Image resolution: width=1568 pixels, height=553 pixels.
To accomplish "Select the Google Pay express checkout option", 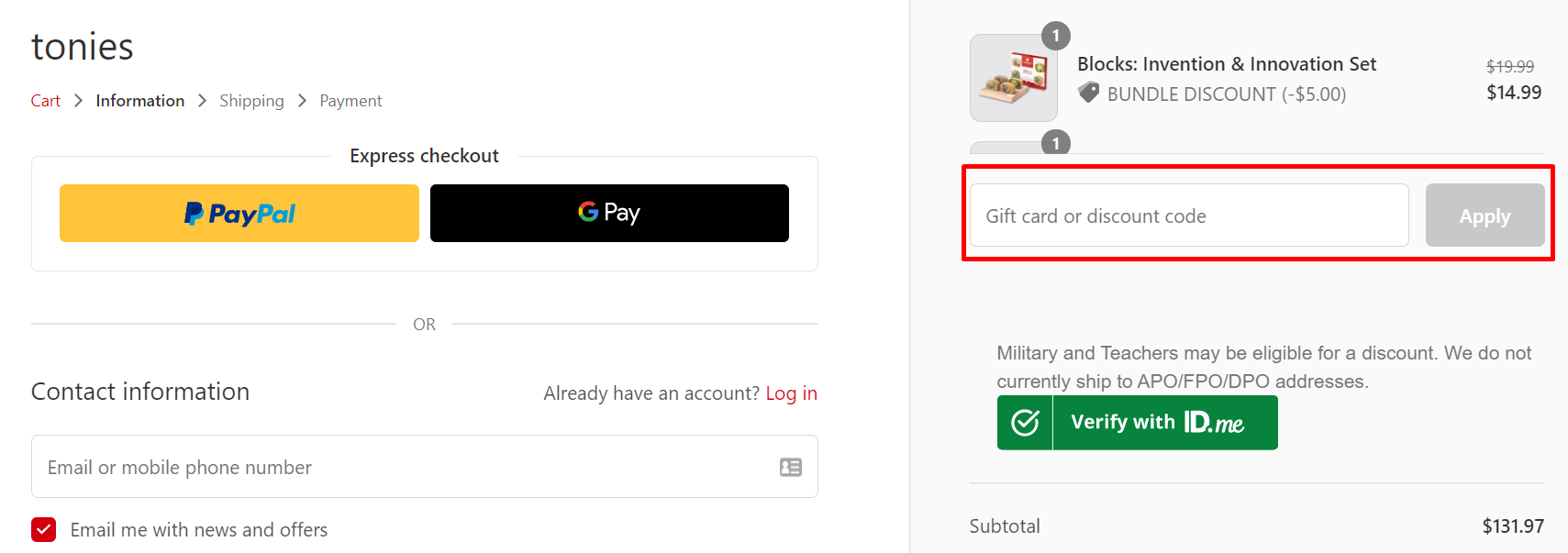I will pyautogui.click(x=608, y=213).
